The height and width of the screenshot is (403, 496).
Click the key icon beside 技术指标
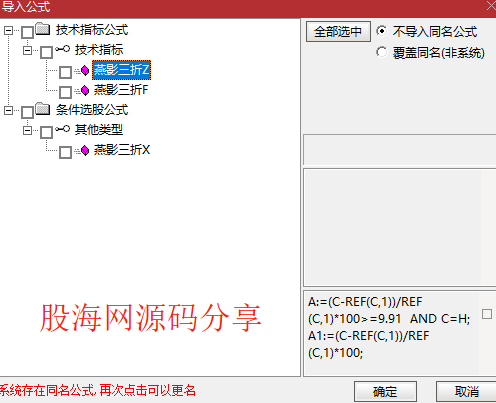(x=63, y=49)
